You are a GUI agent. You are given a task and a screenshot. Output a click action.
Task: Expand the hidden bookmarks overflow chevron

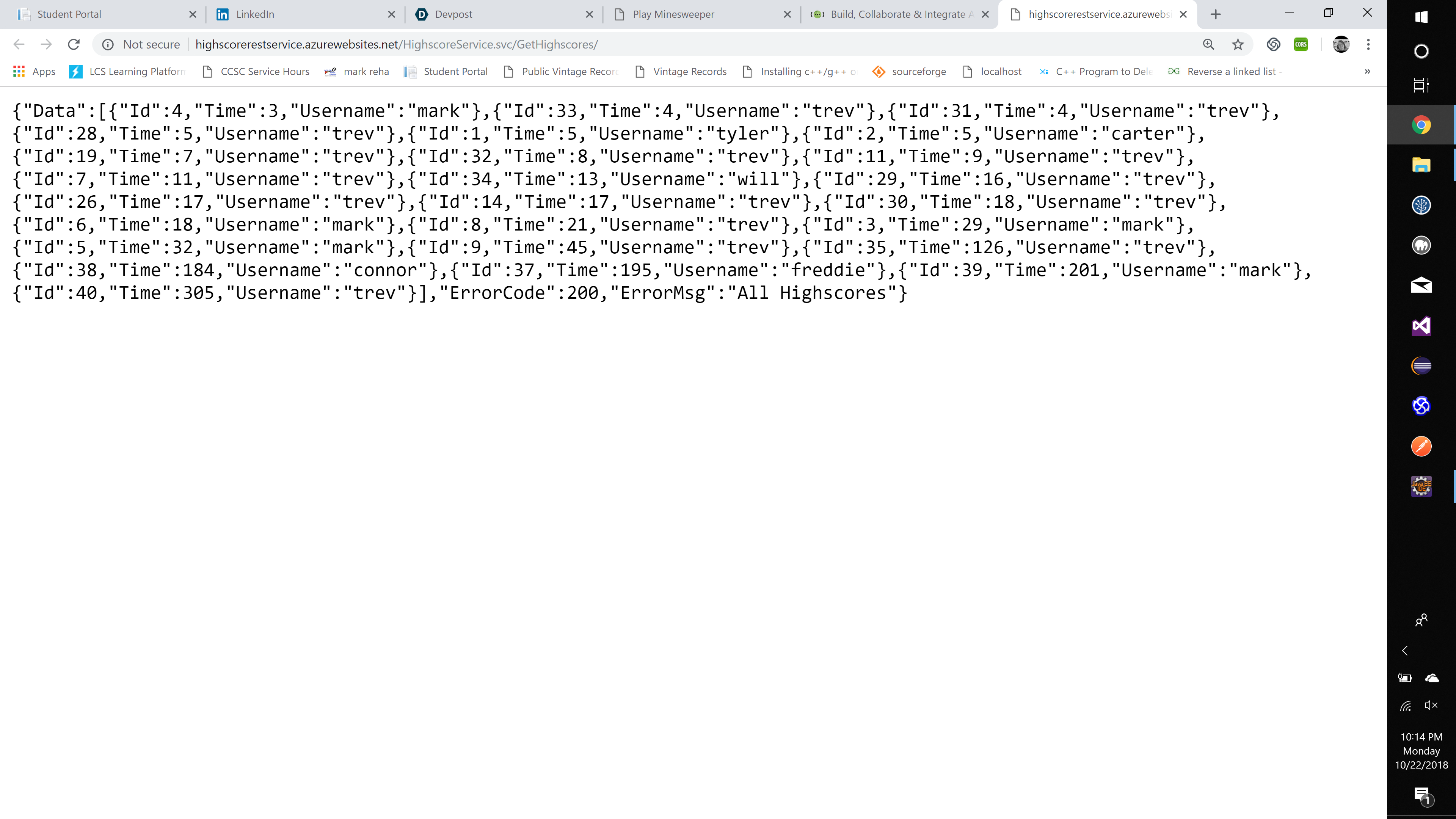click(x=1367, y=71)
